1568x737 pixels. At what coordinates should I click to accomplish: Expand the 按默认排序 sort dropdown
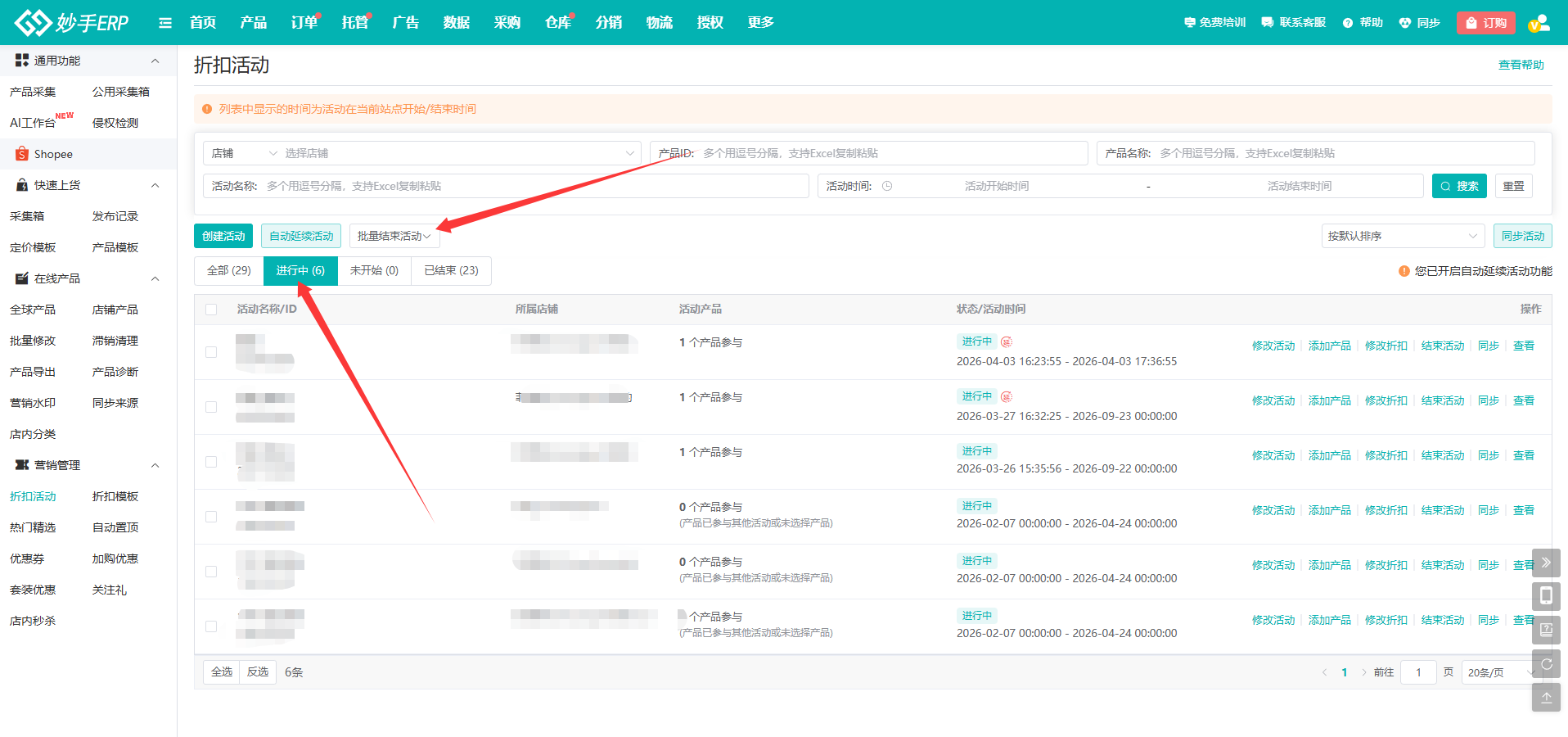click(1402, 236)
